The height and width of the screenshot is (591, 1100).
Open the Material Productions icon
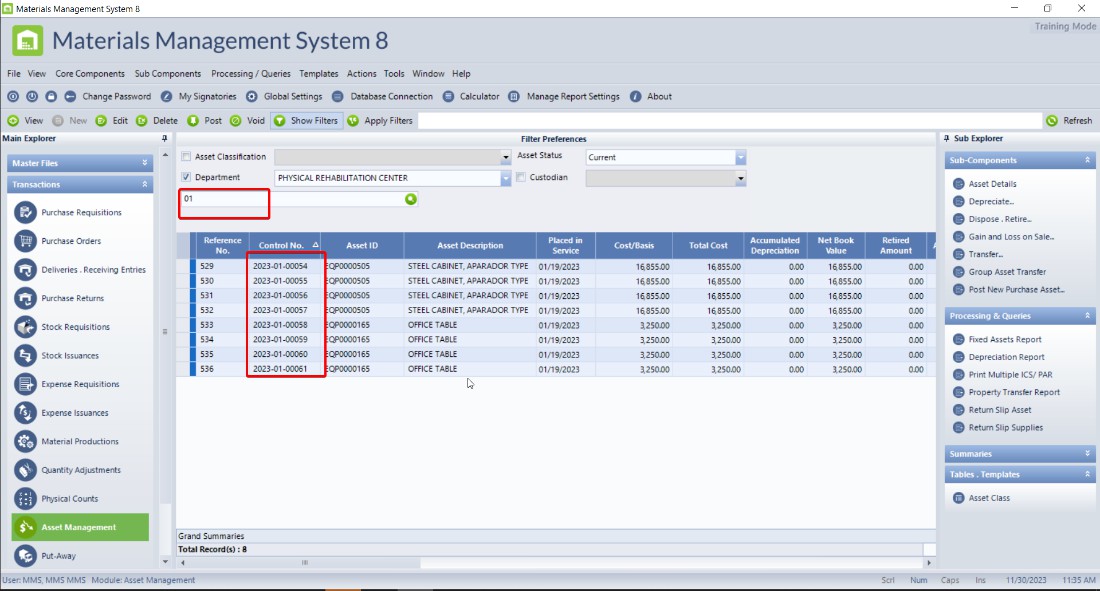click(x=25, y=441)
